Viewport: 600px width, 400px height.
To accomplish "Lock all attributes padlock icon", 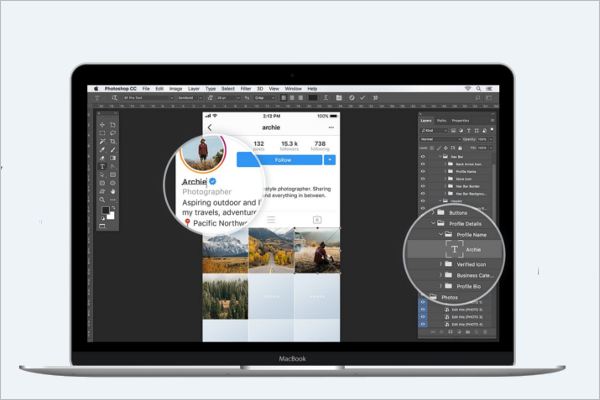I will [460, 148].
